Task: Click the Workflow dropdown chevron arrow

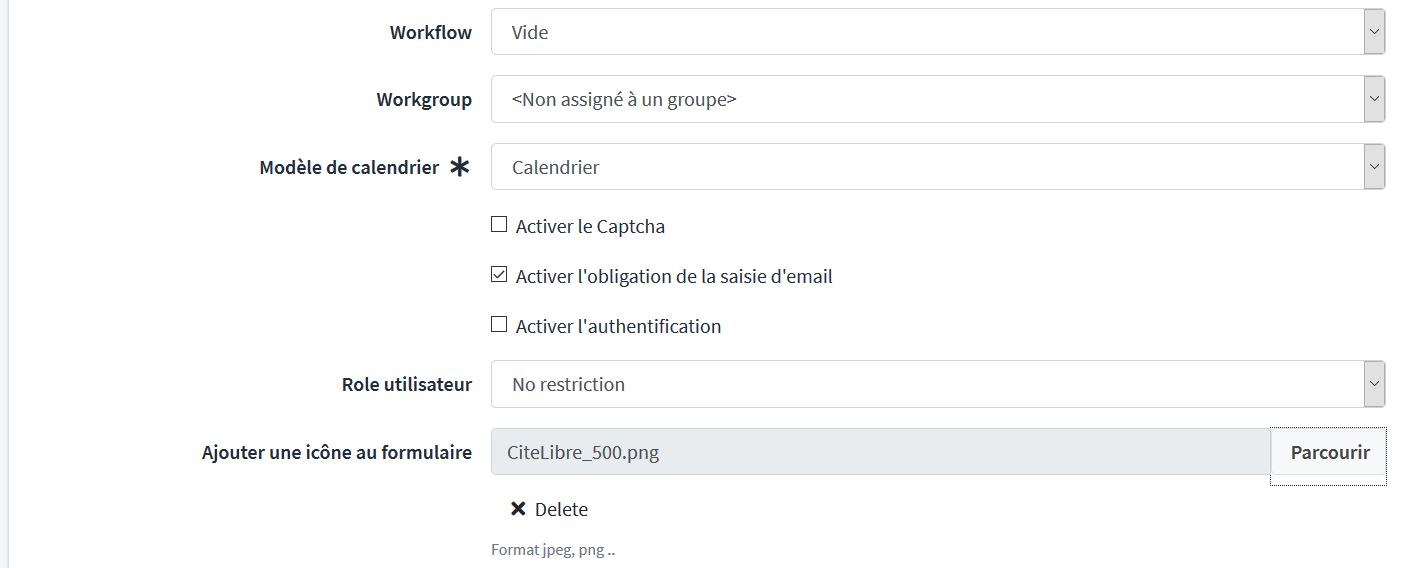Action: pos(1374,32)
